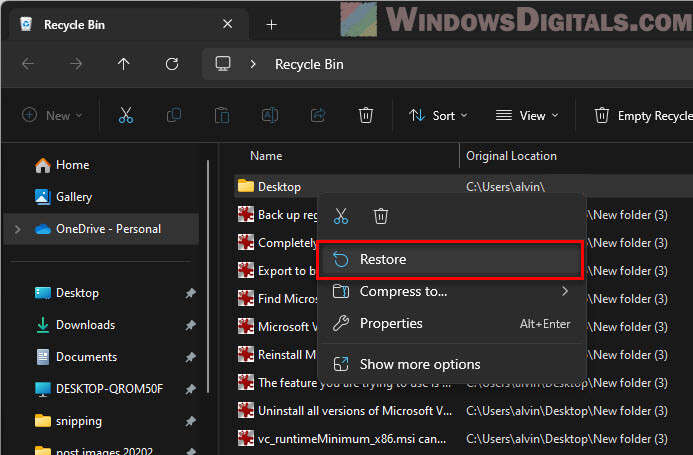Click the delete trash icon in context menu
Screen dimensions: 693x455
tap(381, 216)
